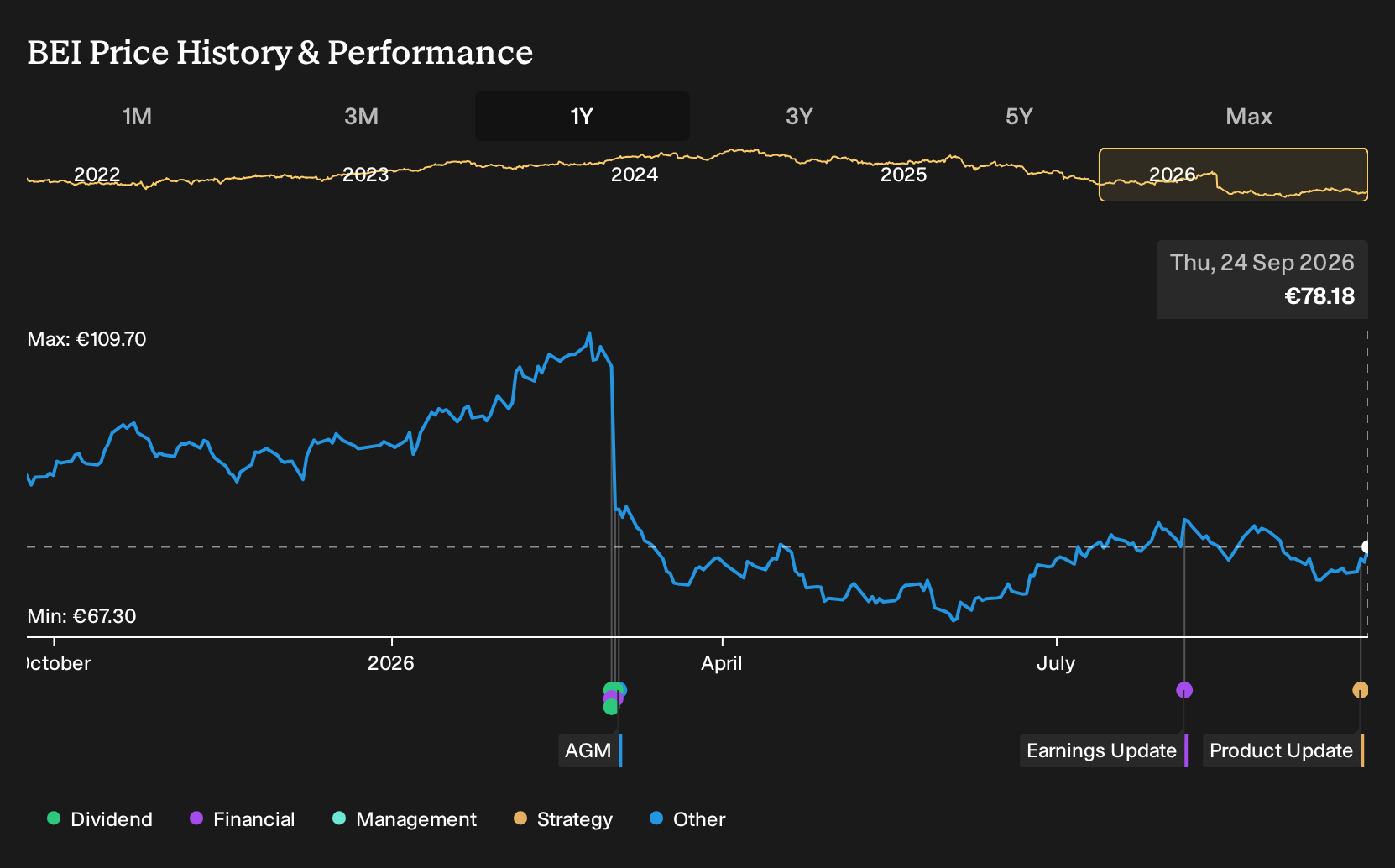Select the 1Y time range tab
Image resolution: width=1395 pixels, height=868 pixels.
(x=583, y=116)
